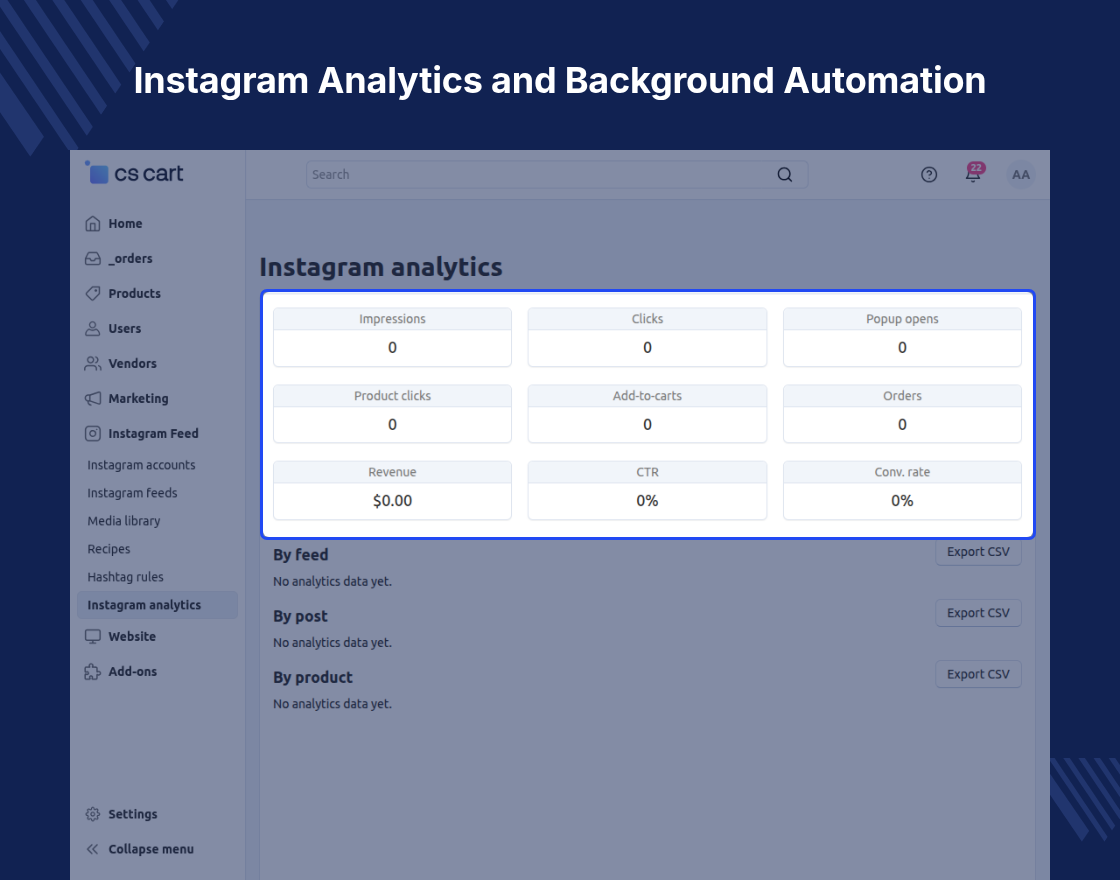Click the Website monitor icon

tap(93, 636)
